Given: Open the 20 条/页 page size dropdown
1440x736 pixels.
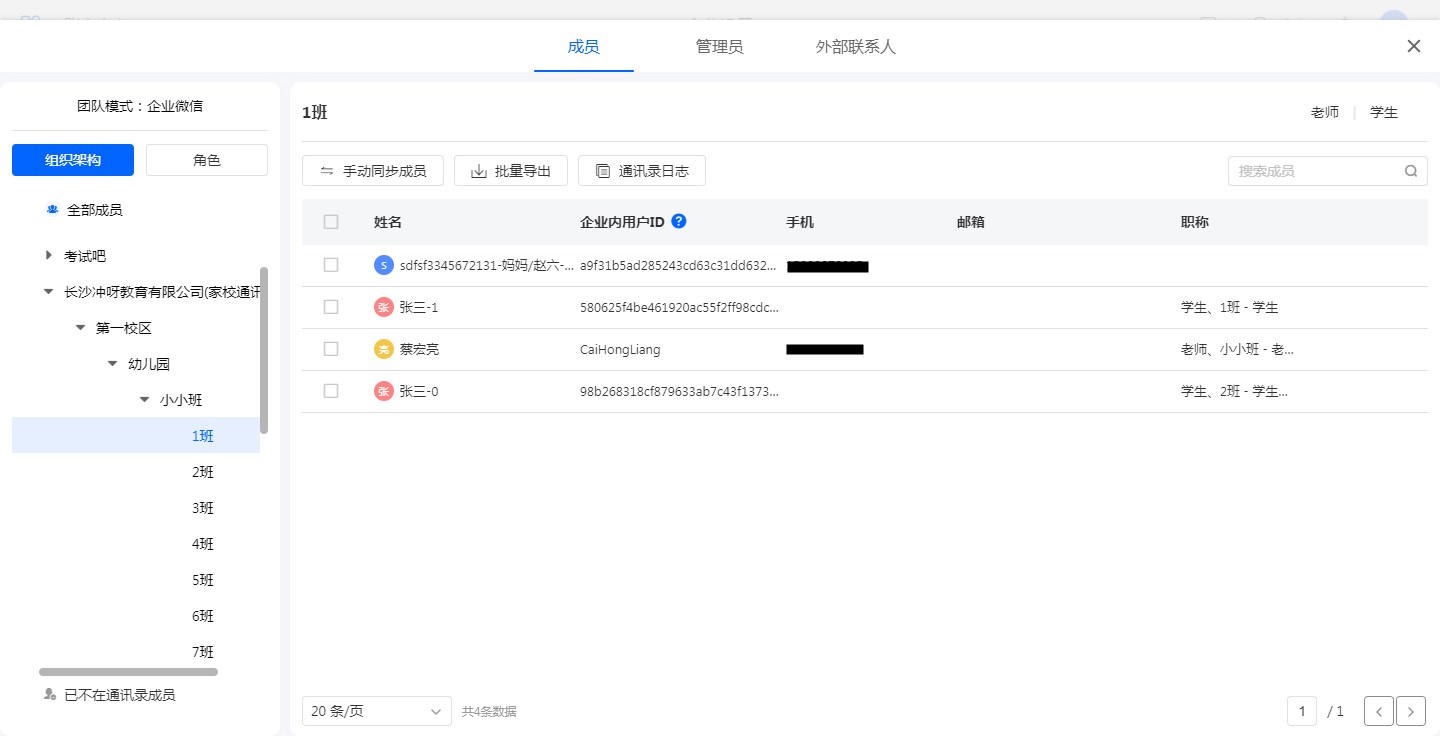Looking at the screenshot, I should coord(376,711).
